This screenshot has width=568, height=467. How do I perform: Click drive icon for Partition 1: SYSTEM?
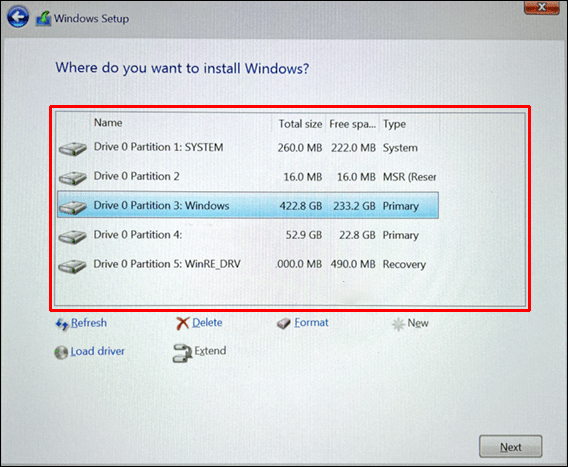click(x=72, y=149)
